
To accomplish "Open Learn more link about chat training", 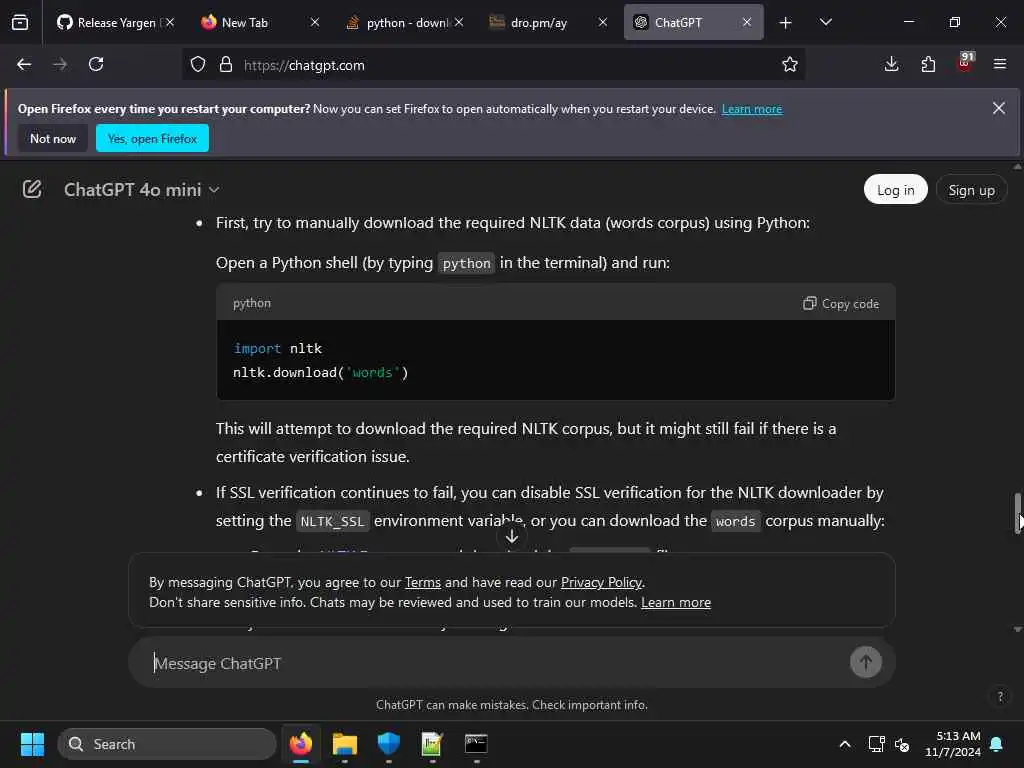I will tap(676, 602).
